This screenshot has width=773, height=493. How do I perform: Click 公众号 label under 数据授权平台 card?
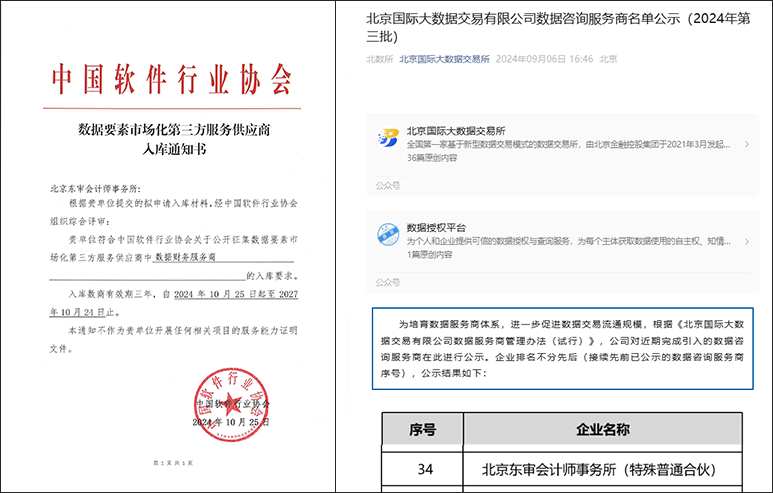(387, 282)
